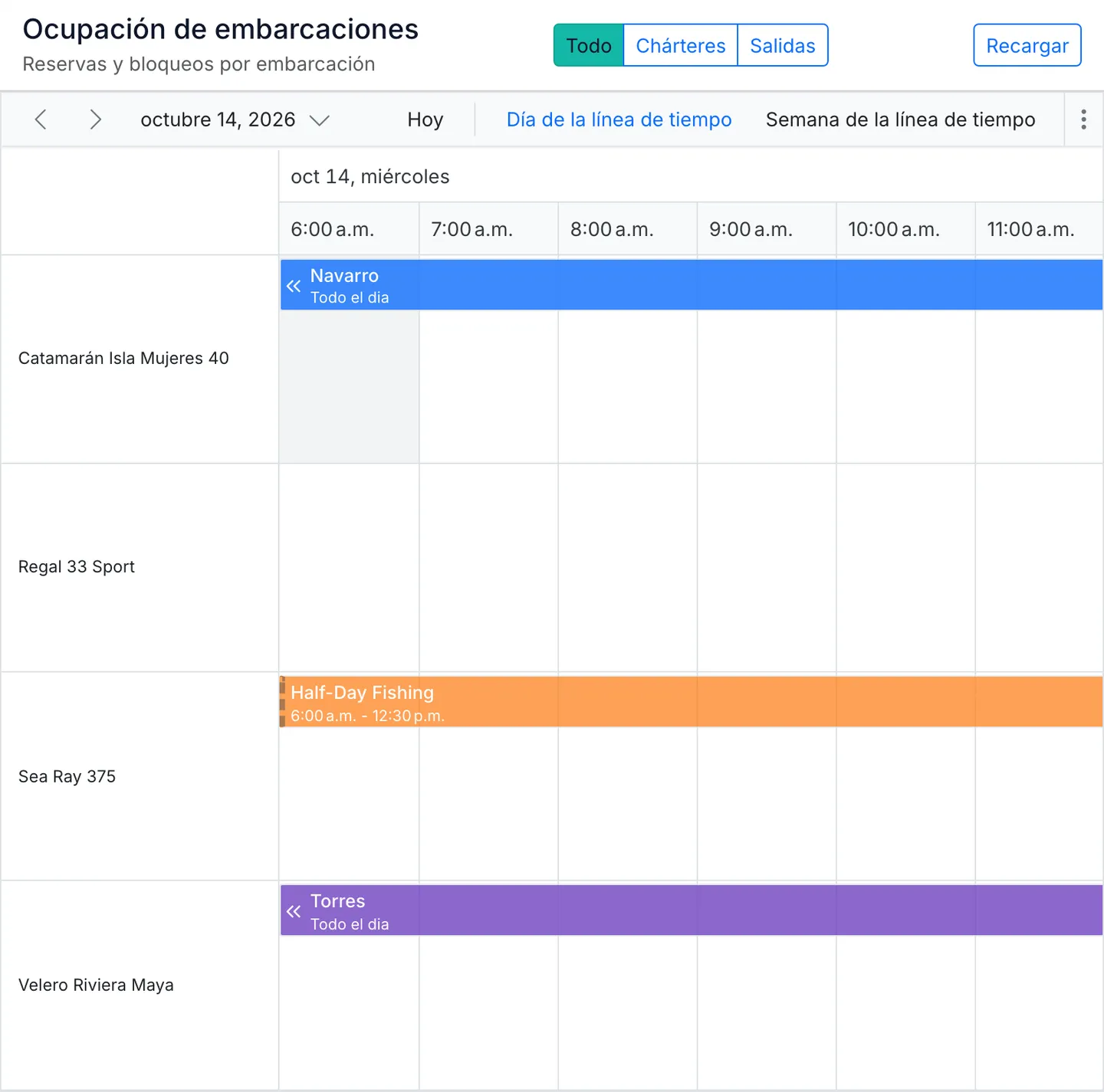This screenshot has width=1104, height=1092.
Task: Click the left chevrons on Navarro event
Action: [x=294, y=286]
